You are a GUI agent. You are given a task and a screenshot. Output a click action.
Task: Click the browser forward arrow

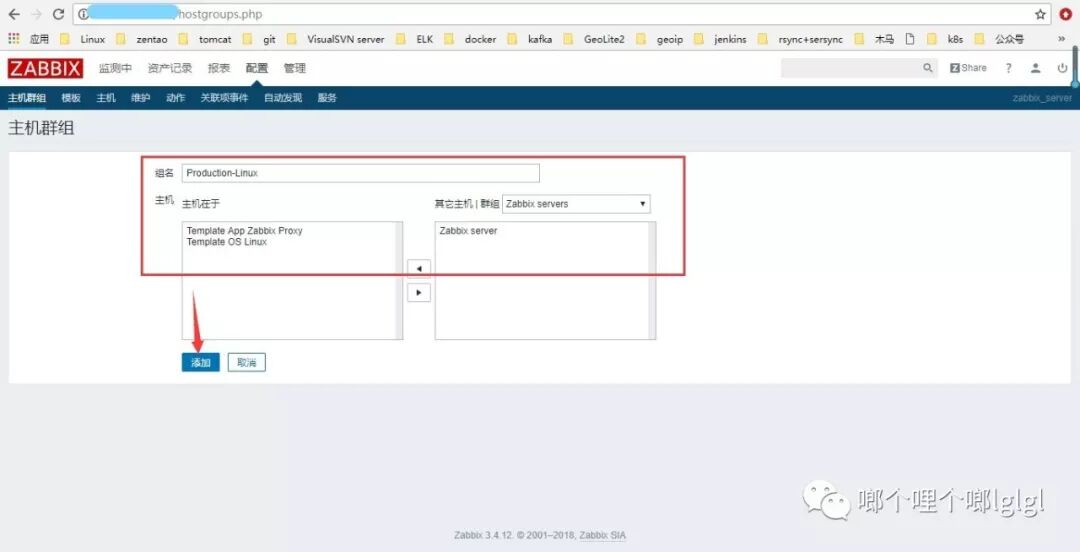[37, 14]
